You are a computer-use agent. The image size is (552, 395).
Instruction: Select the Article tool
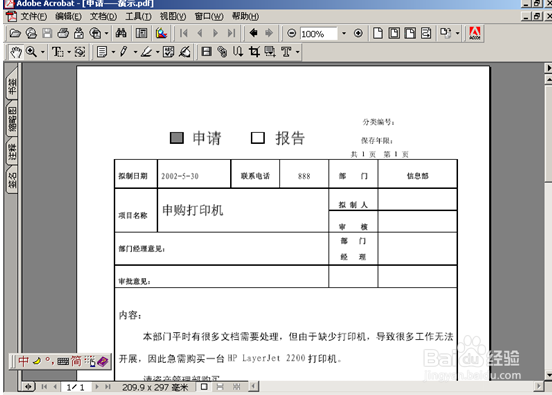coord(238,52)
